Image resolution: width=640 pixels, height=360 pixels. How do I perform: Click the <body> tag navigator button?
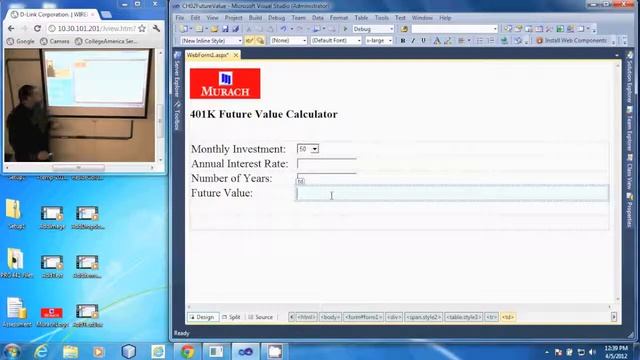click(330, 317)
